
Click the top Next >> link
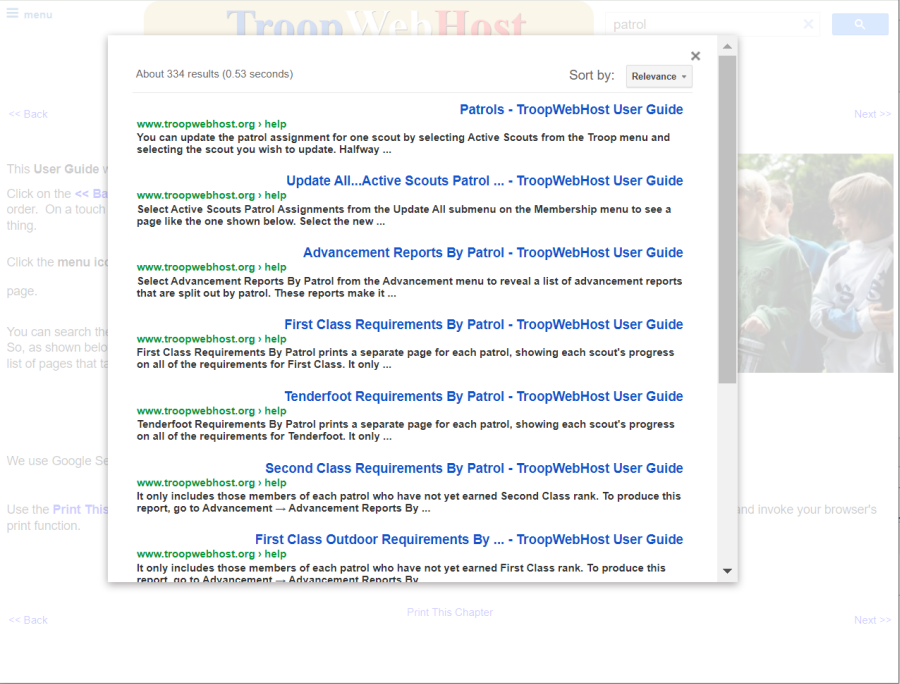click(872, 114)
